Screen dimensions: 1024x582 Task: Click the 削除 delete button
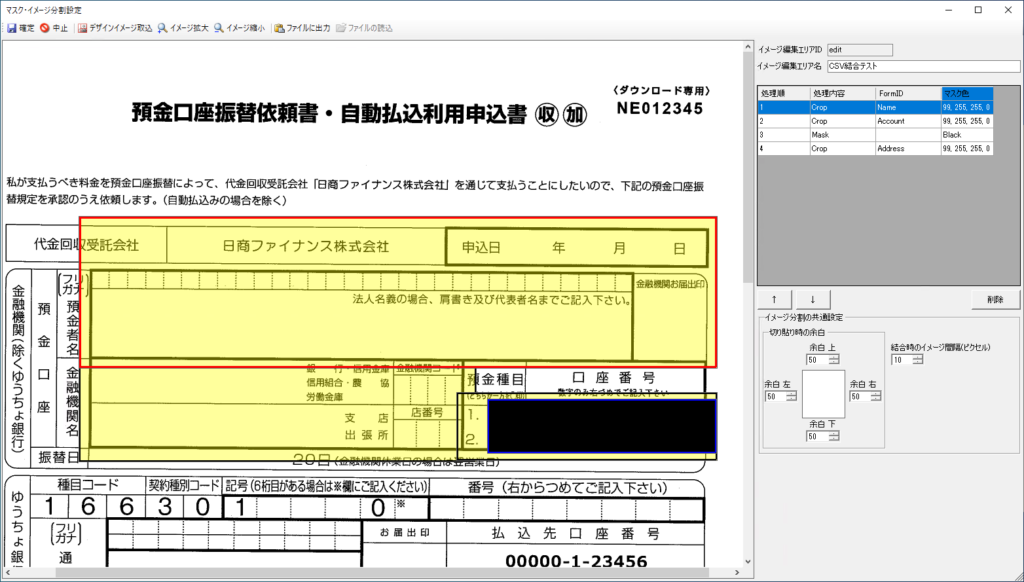(995, 299)
